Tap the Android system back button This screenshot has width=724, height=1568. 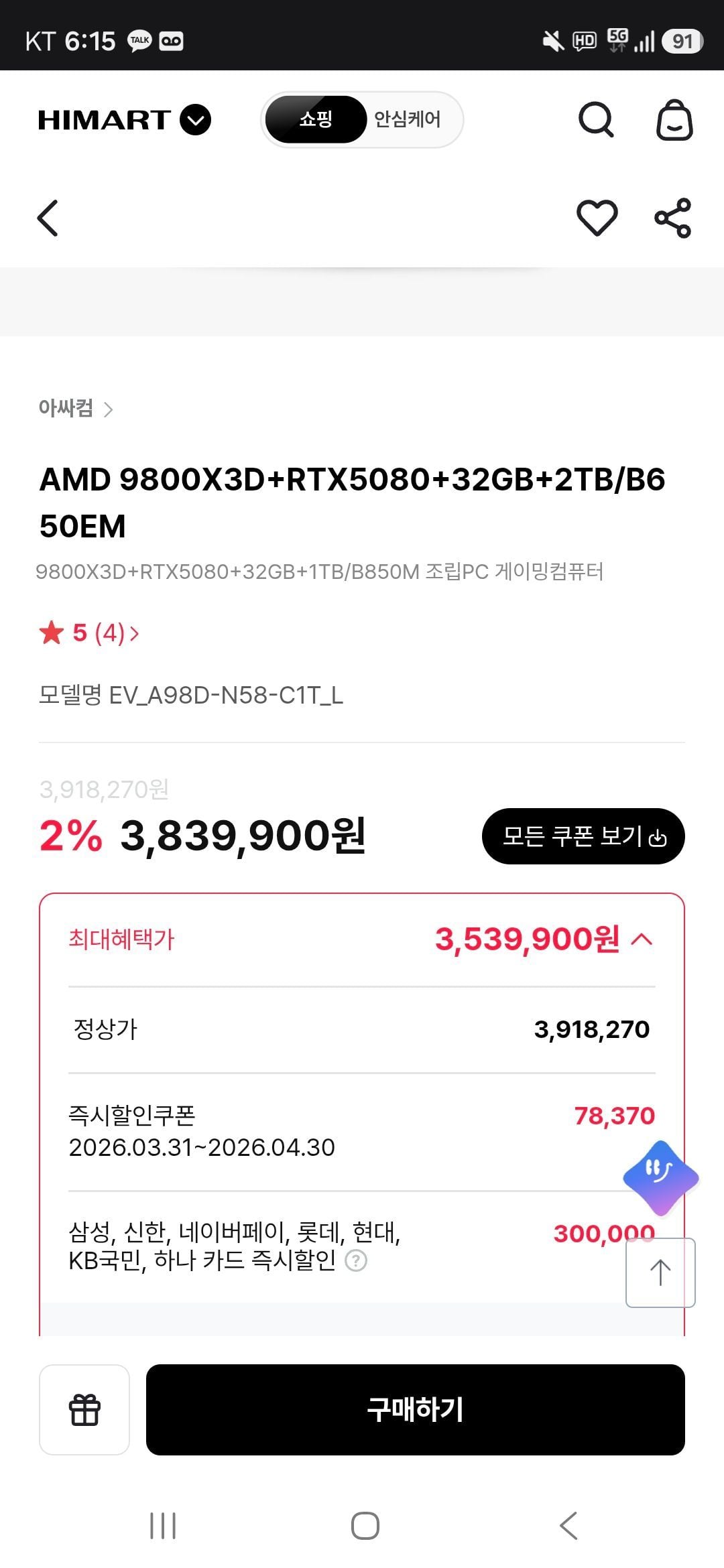tap(568, 1526)
